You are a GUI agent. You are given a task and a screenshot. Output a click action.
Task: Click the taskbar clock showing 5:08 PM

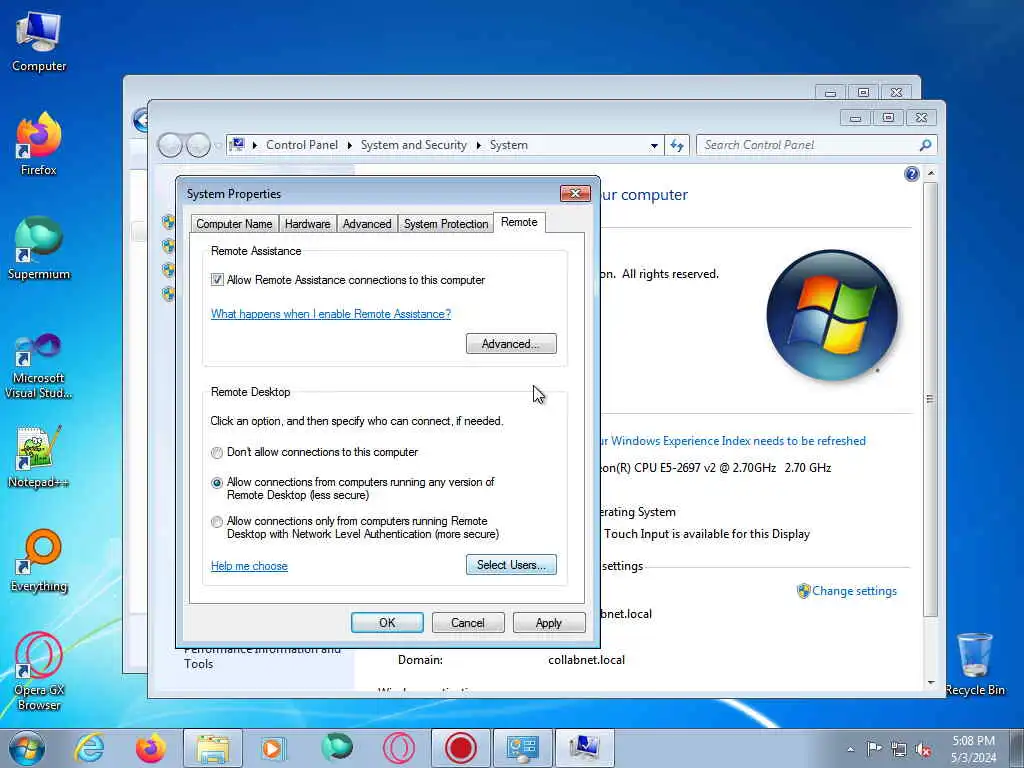[x=973, y=748]
